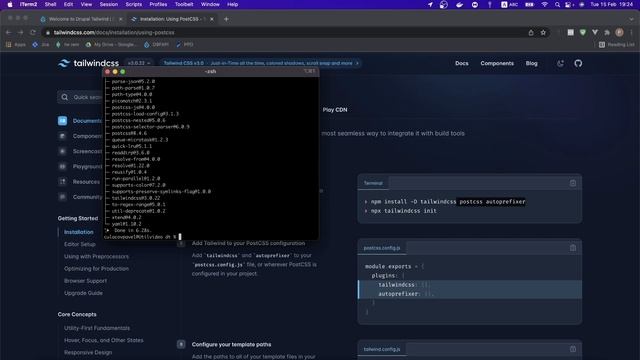The width and height of the screenshot is (640, 360).
Task: Open a new browser tab
Action: 226,19
